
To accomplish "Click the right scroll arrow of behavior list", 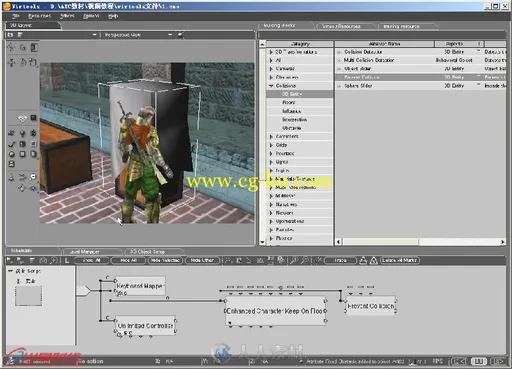I will click(x=503, y=242).
